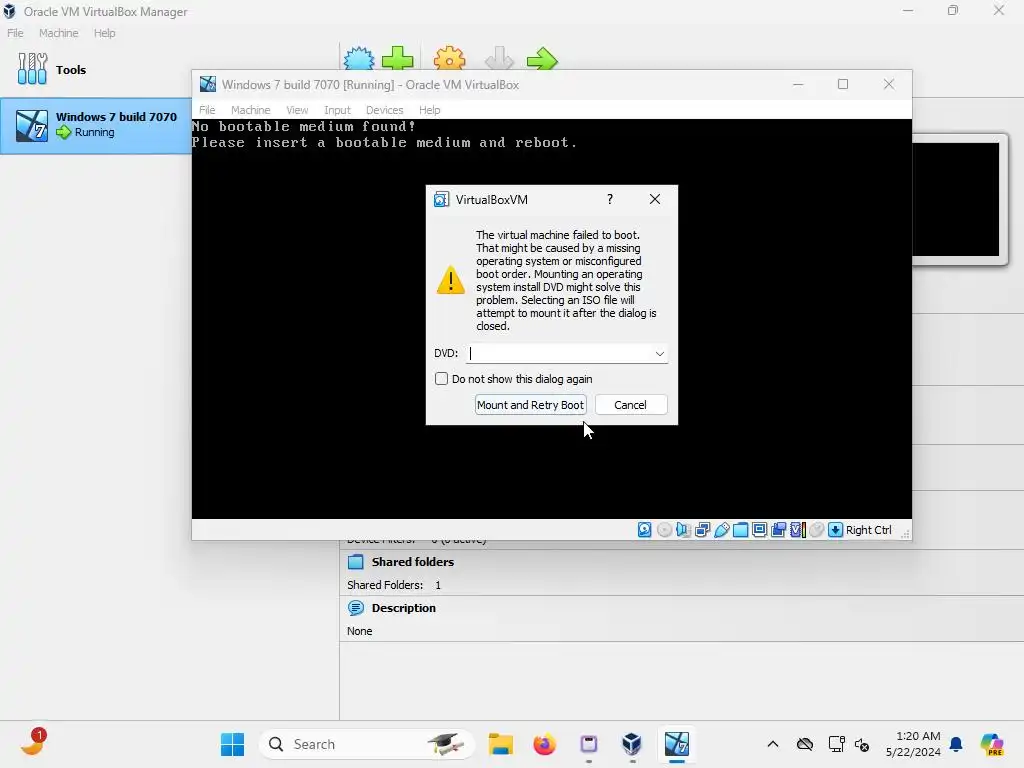
Task: Open Help menu in VM window
Action: pyautogui.click(x=430, y=110)
